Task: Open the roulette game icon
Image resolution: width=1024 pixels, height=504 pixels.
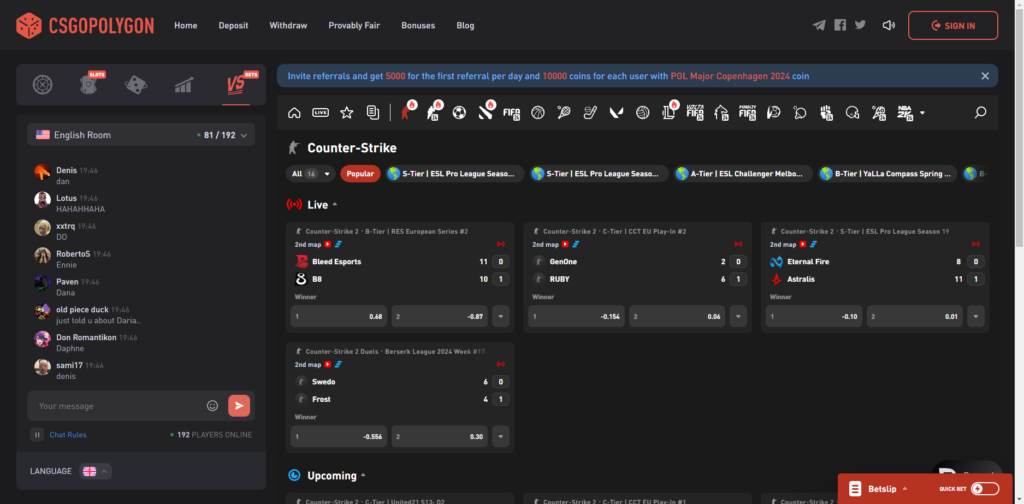Action: 42,85
